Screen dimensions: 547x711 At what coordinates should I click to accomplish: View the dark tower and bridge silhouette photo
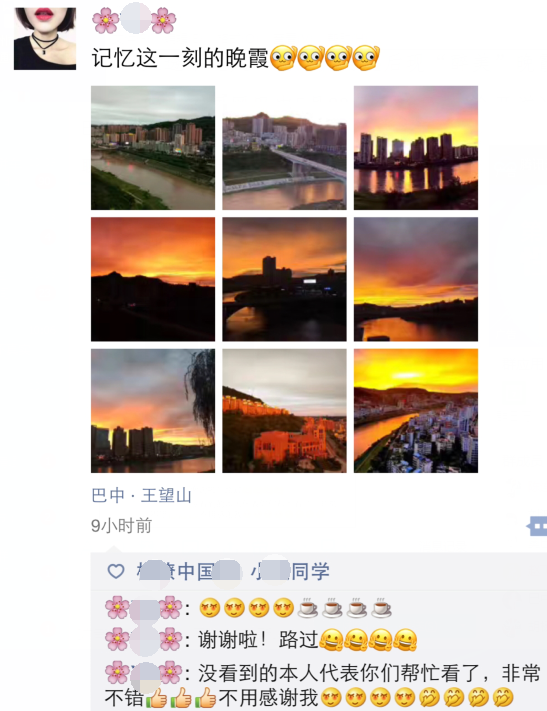click(x=284, y=279)
